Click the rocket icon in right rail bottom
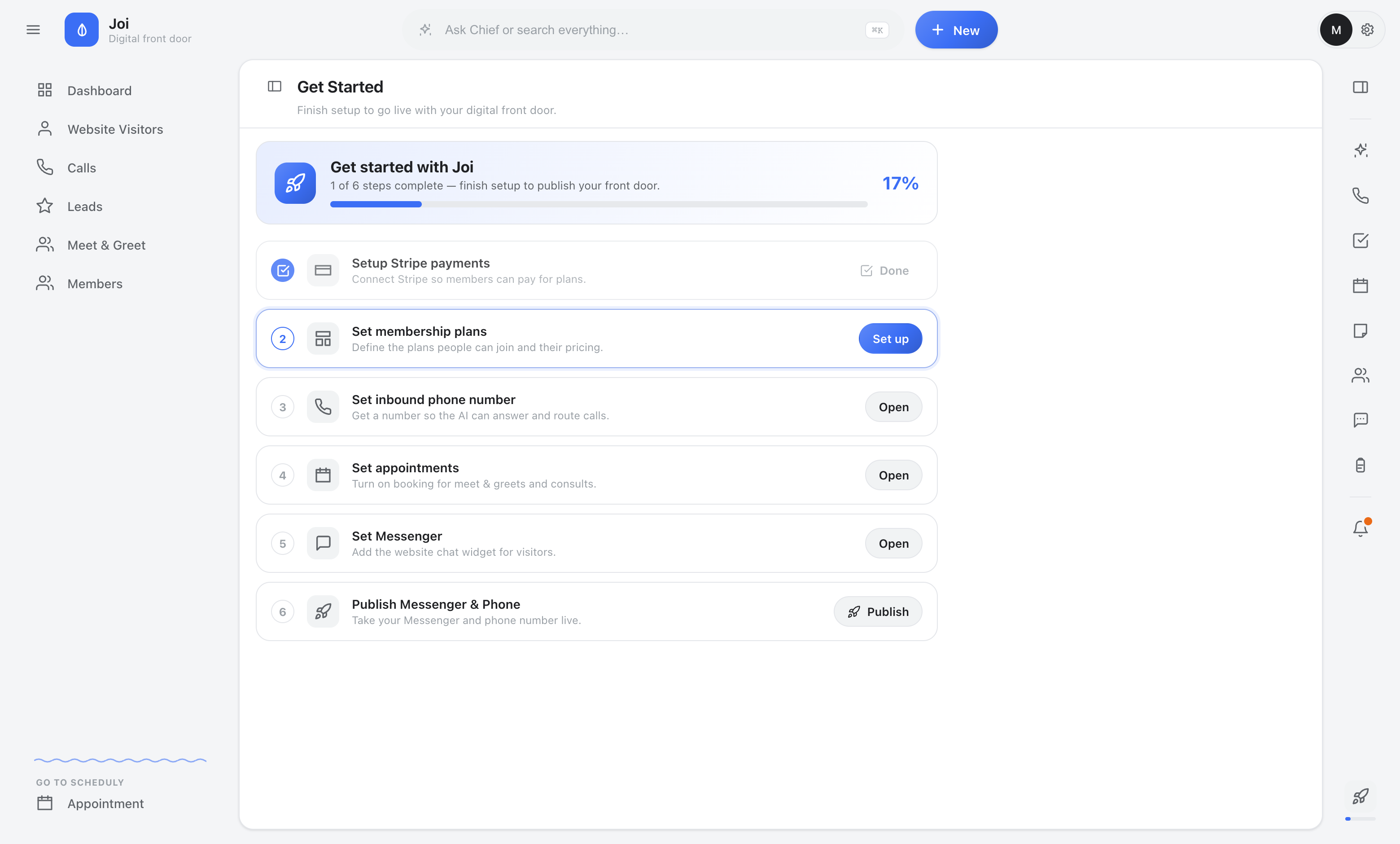The image size is (1400, 844). 1360,796
